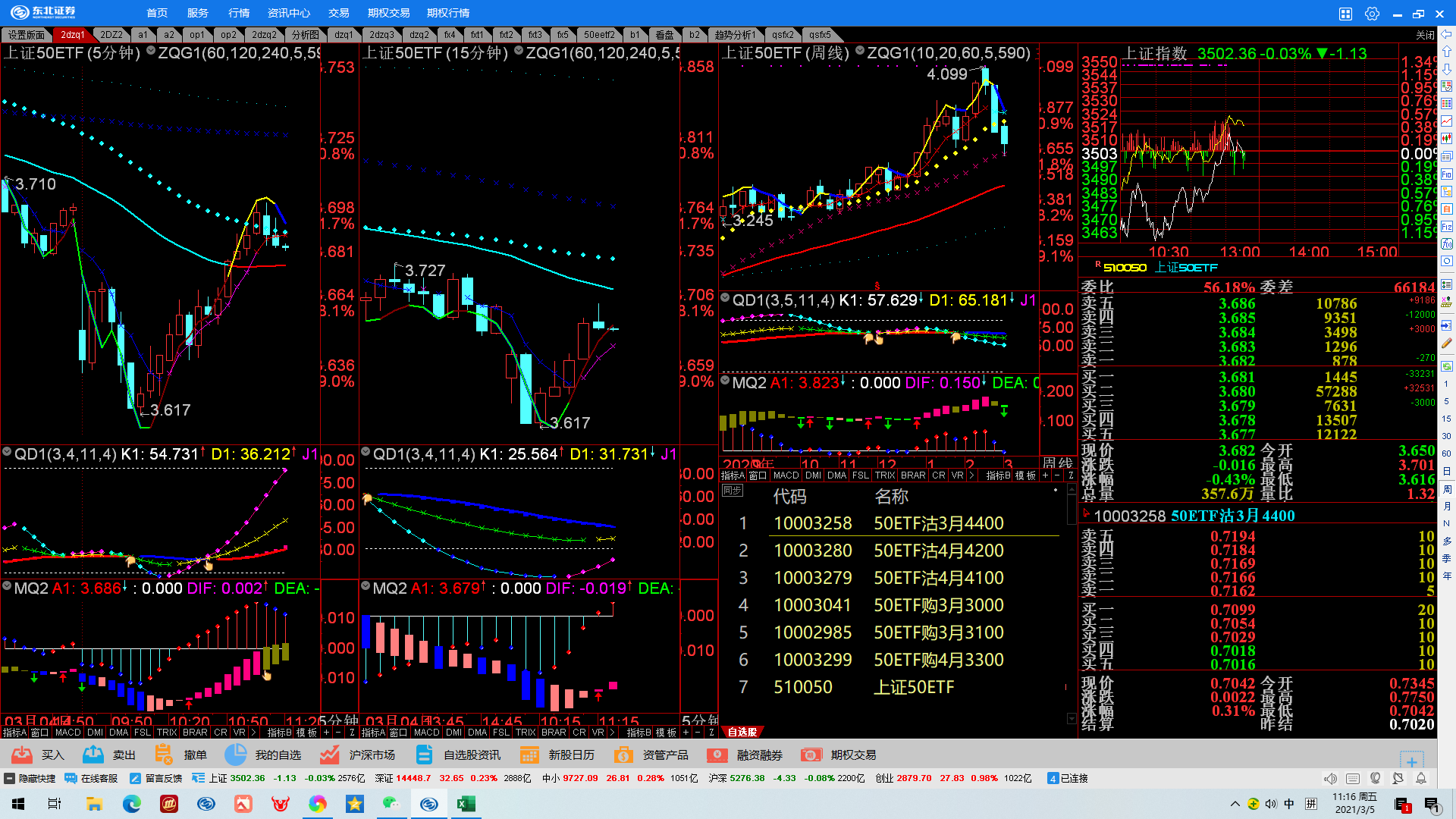The height and width of the screenshot is (819, 1456).
Task: Expand 指标A dropdown under 5分钟 chart
Action: click(x=14, y=733)
